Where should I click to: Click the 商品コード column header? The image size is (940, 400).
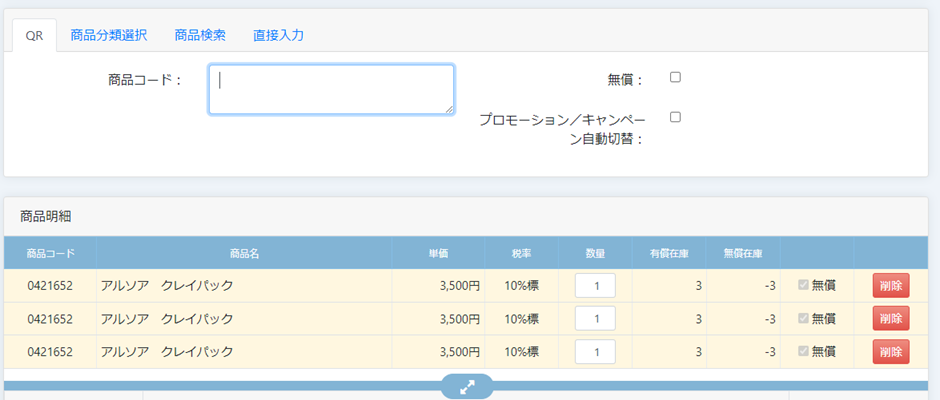click(50, 253)
